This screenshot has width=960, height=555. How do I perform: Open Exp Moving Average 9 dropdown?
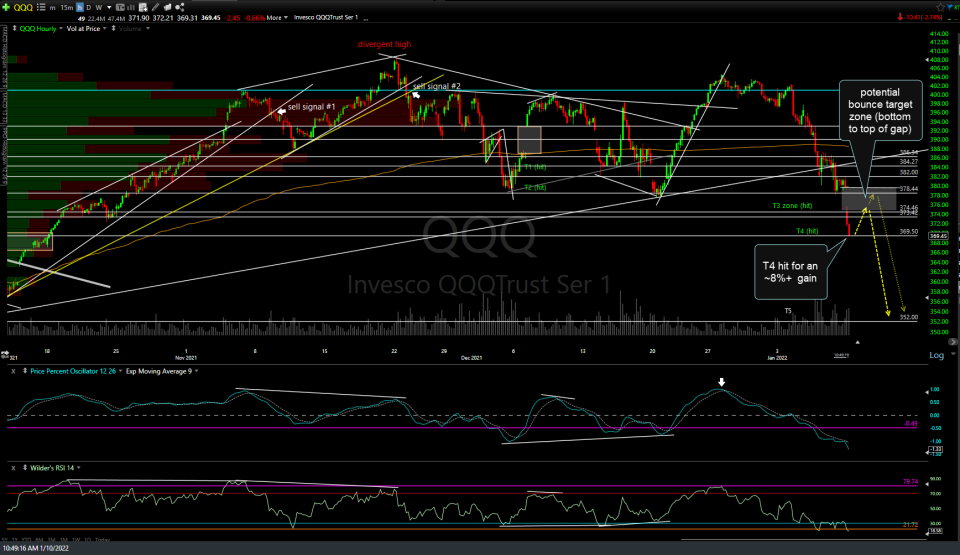196,371
